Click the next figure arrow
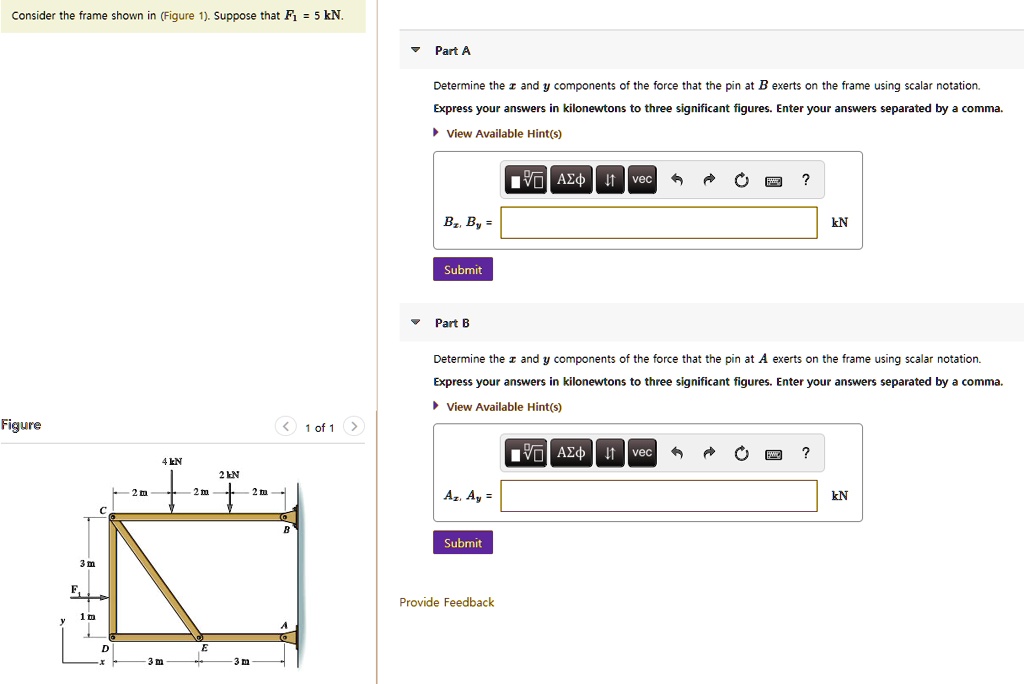1024x684 pixels. (354, 425)
